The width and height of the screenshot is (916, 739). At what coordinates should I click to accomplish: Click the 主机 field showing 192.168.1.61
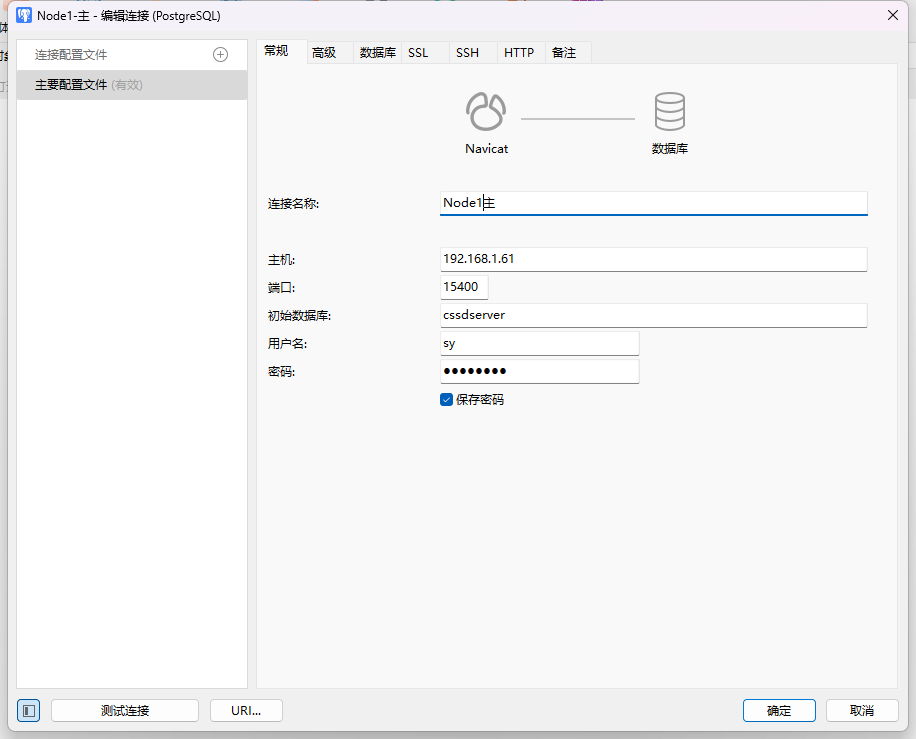point(653,259)
